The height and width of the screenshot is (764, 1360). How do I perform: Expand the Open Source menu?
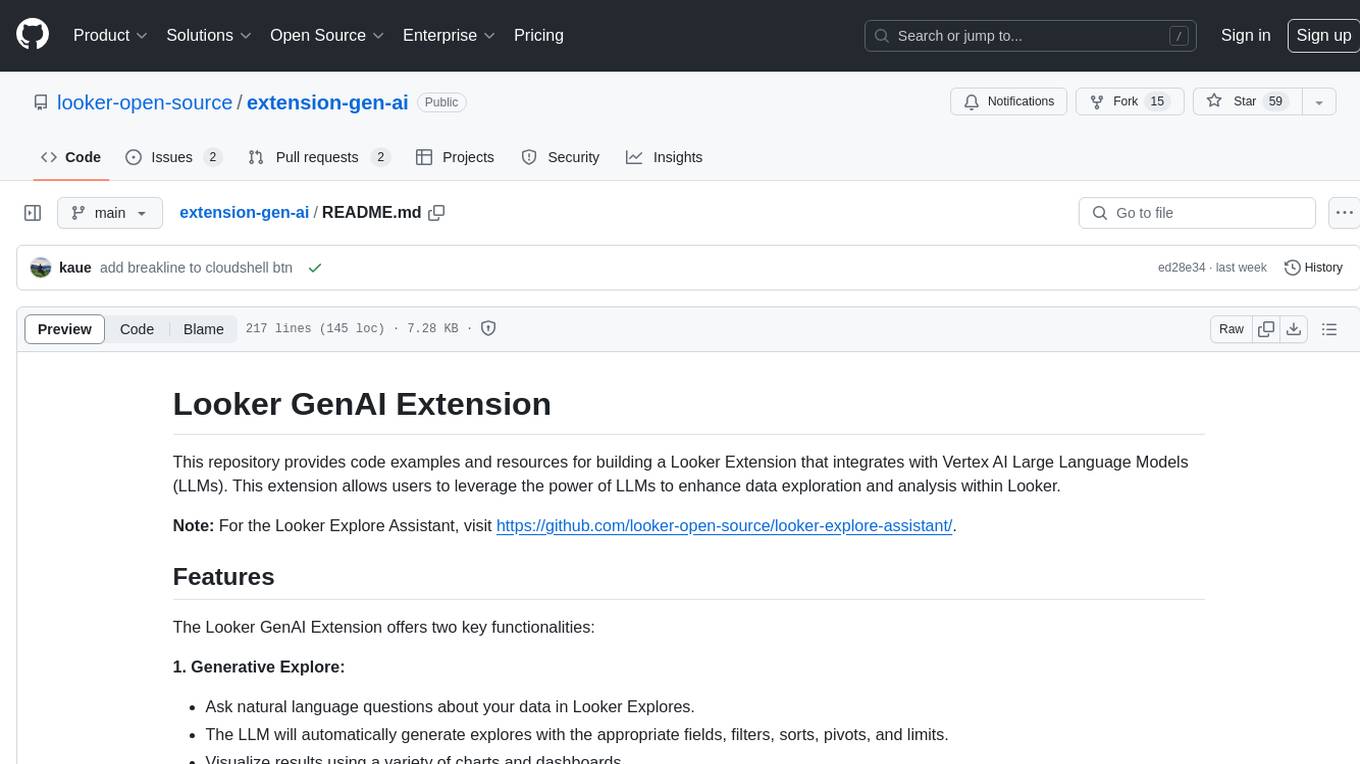click(x=327, y=35)
